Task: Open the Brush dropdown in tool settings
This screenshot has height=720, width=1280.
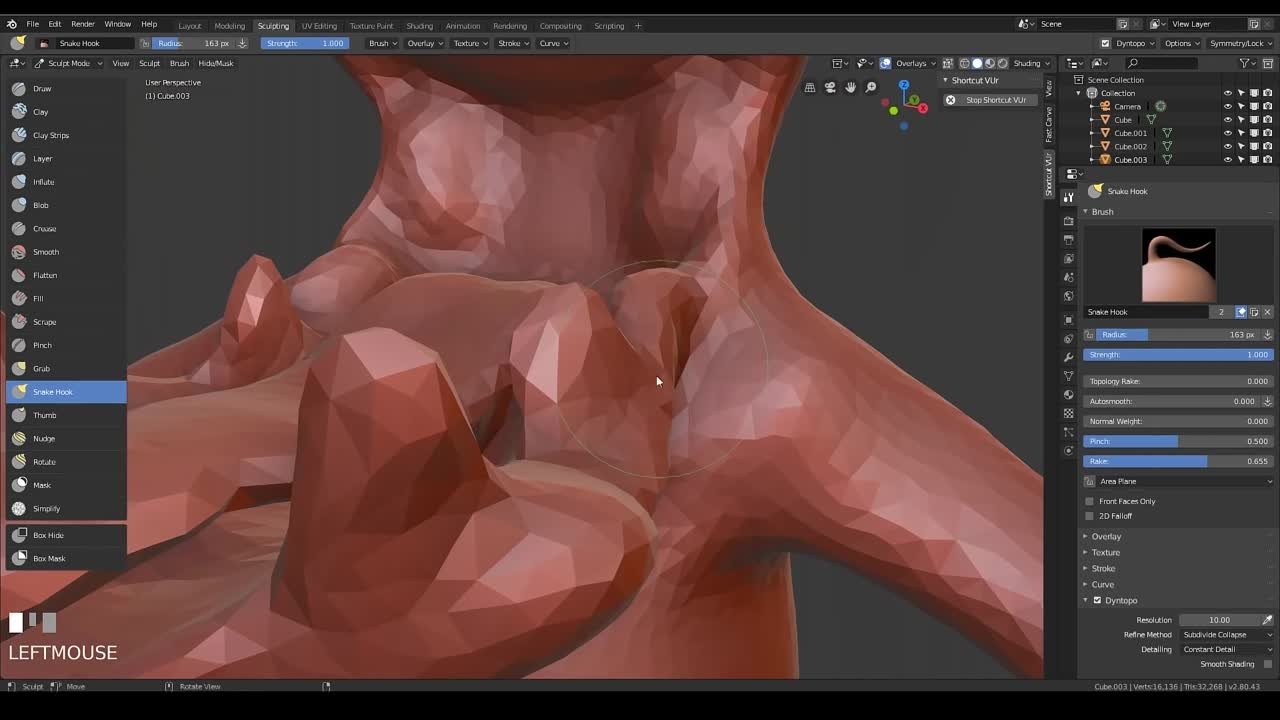Action: coord(382,43)
